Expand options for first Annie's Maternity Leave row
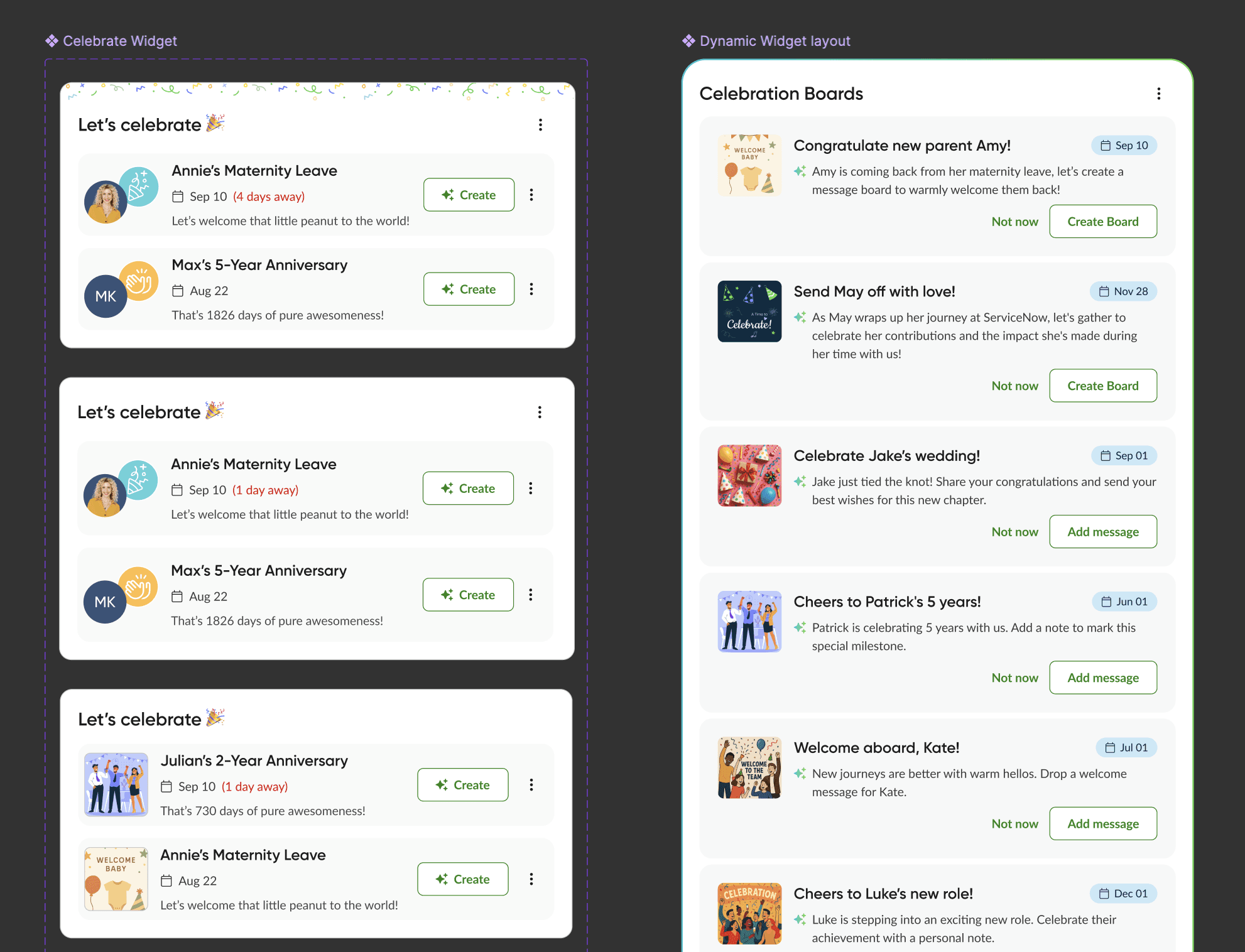 (531, 195)
